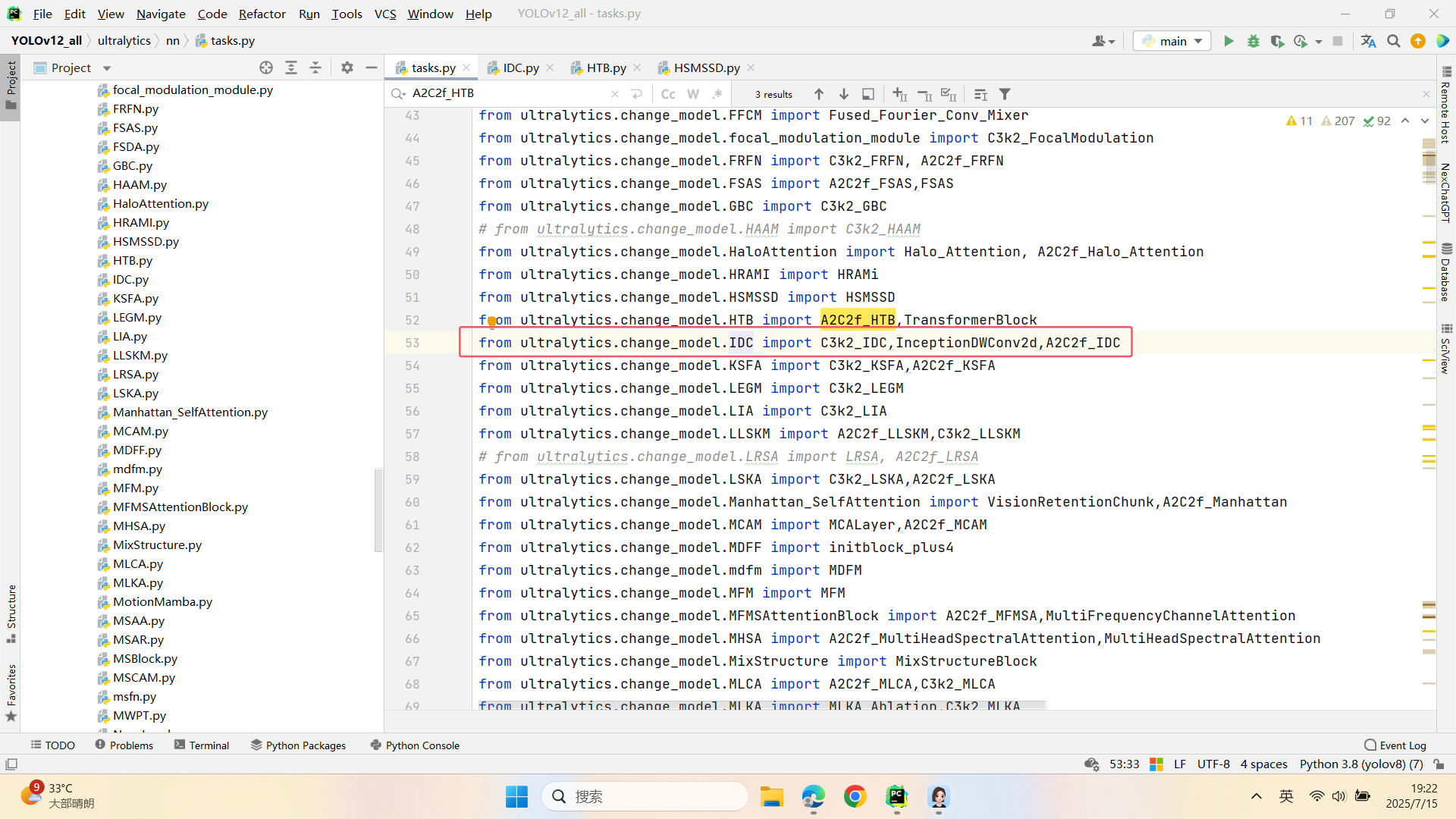Open the Refactor menu

click(x=262, y=14)
